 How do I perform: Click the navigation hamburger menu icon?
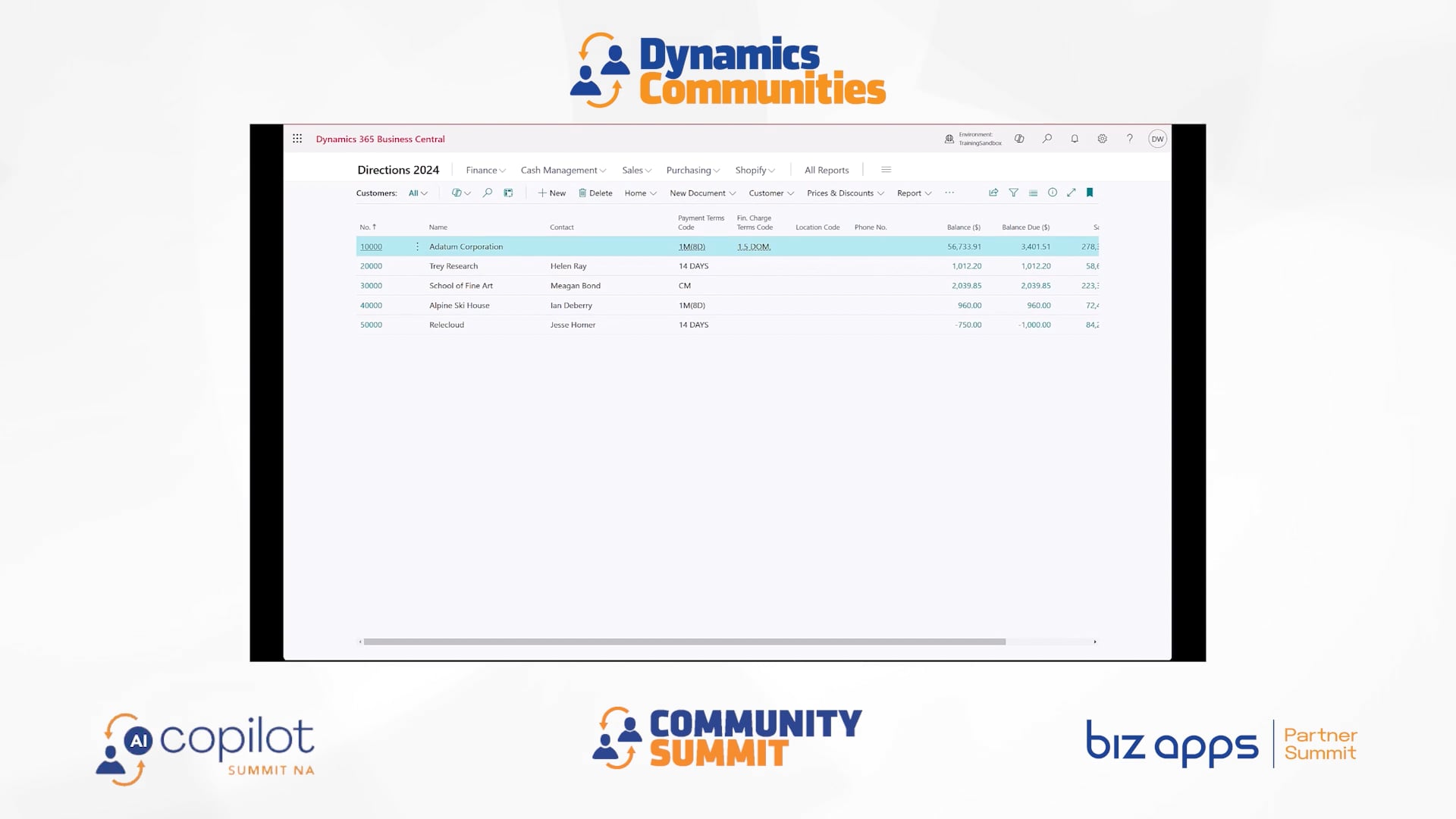tap(886, 170)
